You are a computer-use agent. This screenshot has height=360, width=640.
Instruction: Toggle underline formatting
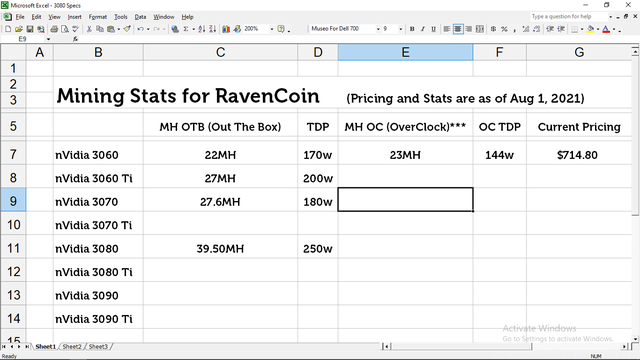pos(433,29)
